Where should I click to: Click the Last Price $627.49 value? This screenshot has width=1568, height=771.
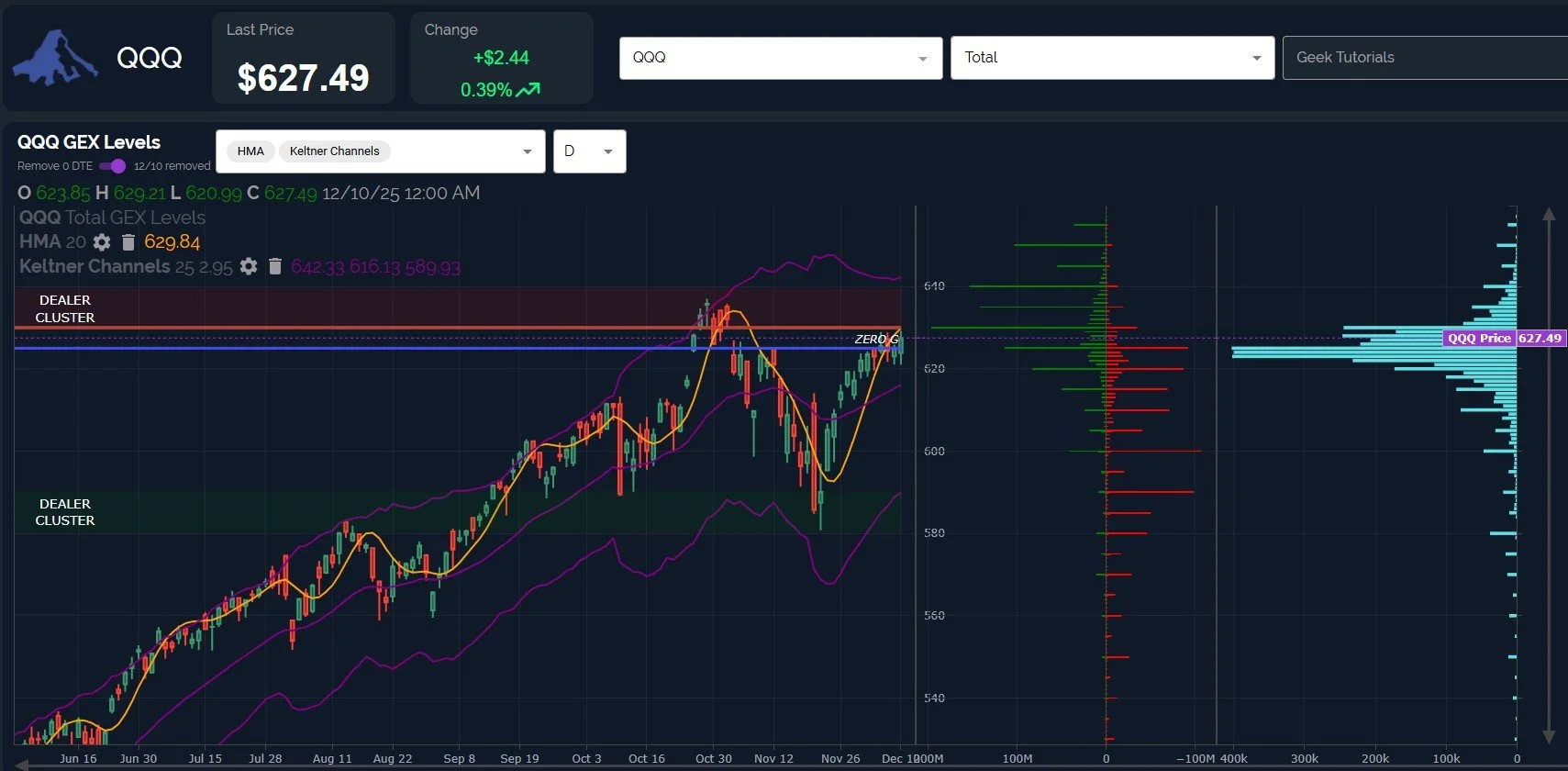(x=303, y=78)
